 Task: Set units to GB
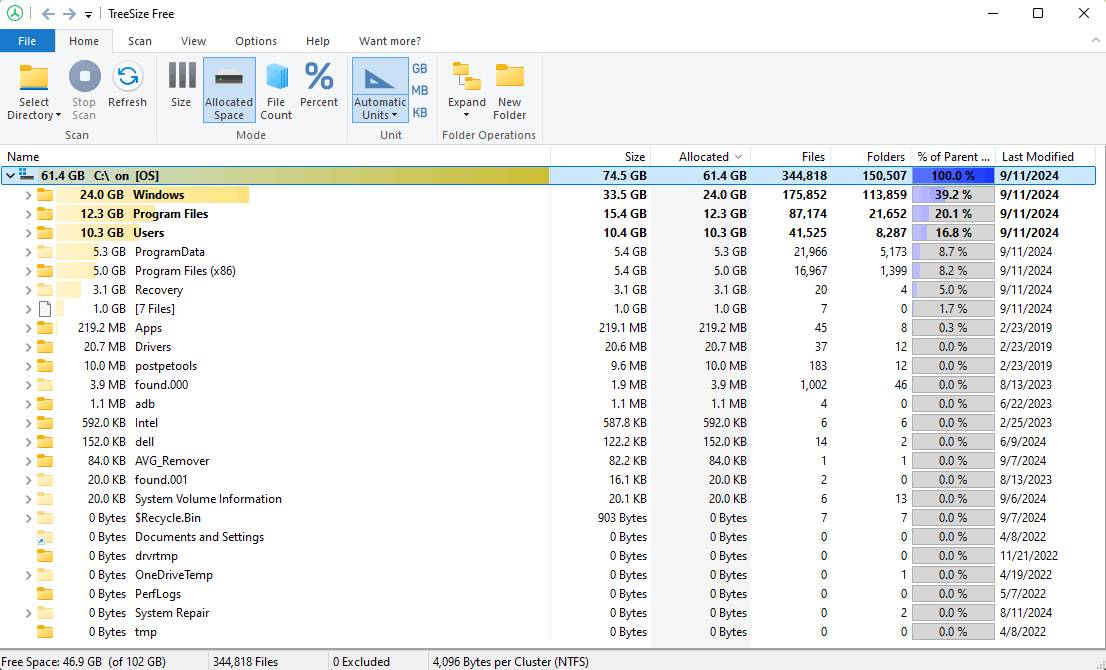coord(420,68)
